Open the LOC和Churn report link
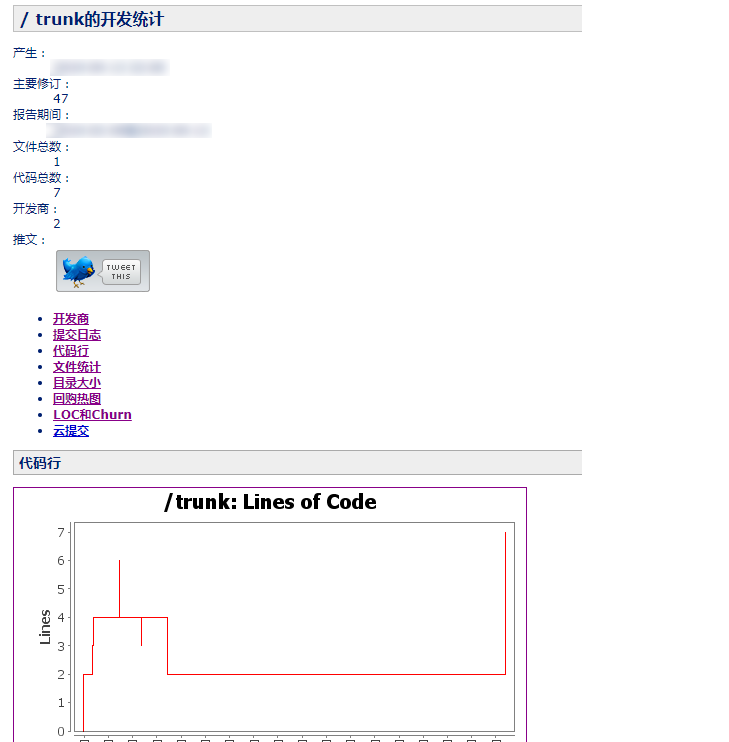This screenshot has height=742, width=729. point(92,415)
